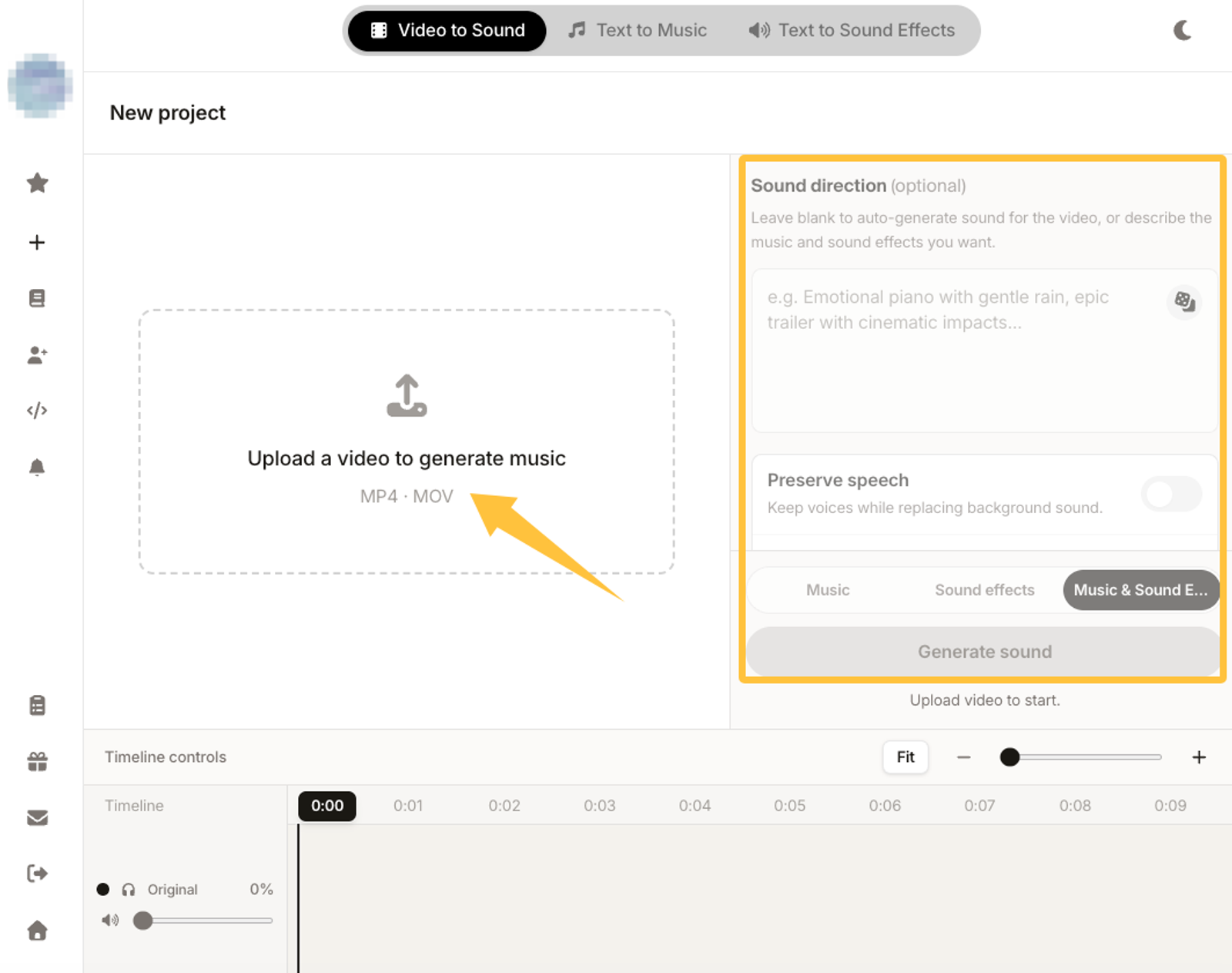The image size is (1232, 973).
Task: Click the notification bell icon
Action: (x=37, y=468)
